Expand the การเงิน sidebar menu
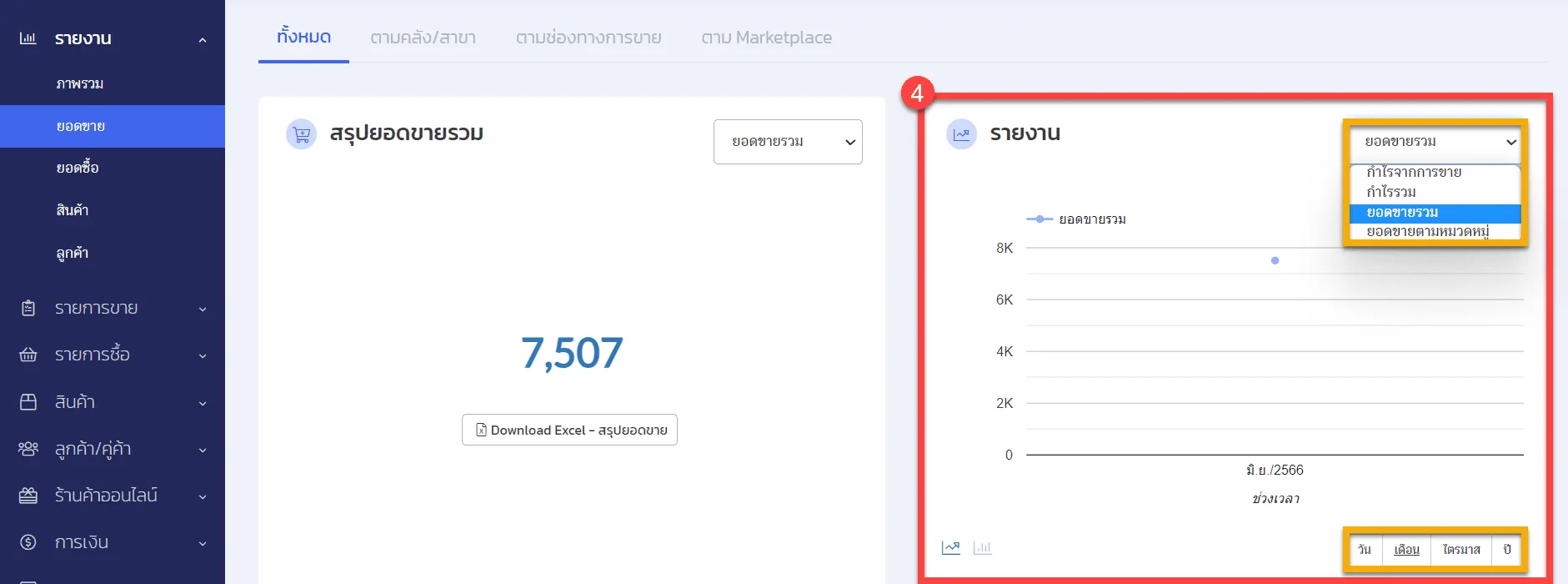Viewport: 1568px width, 584px height. point(203,543)
